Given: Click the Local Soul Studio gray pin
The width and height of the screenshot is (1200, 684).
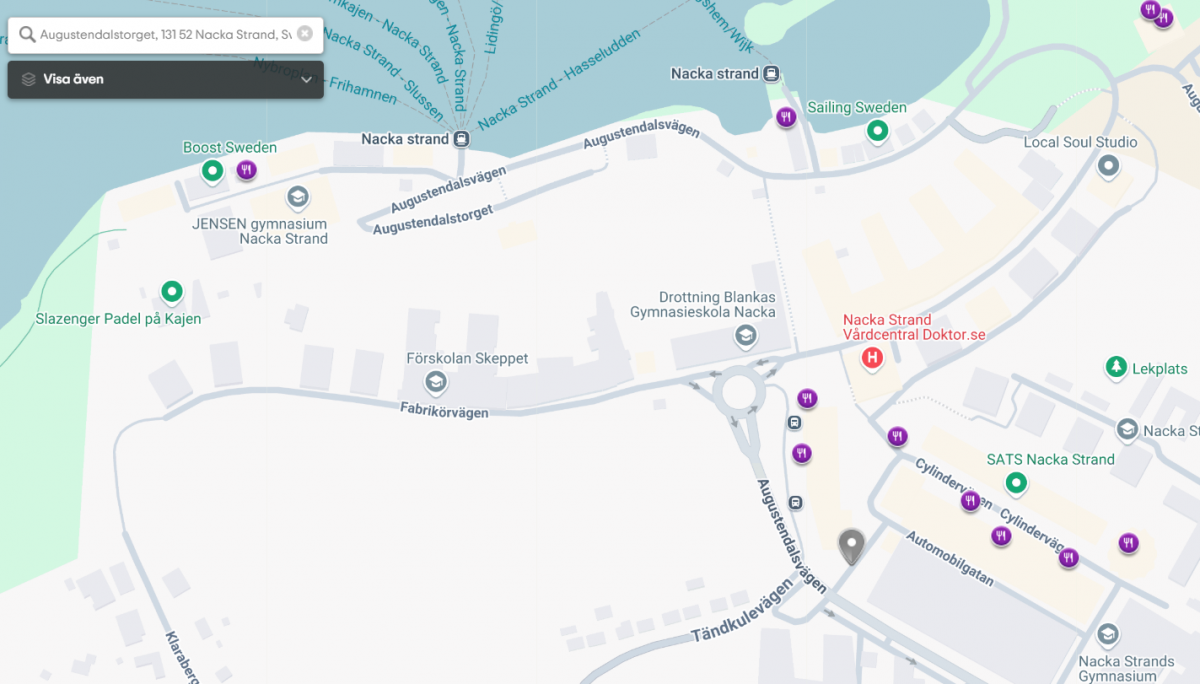Looking at the screenshot, I should pos(1107,166).
